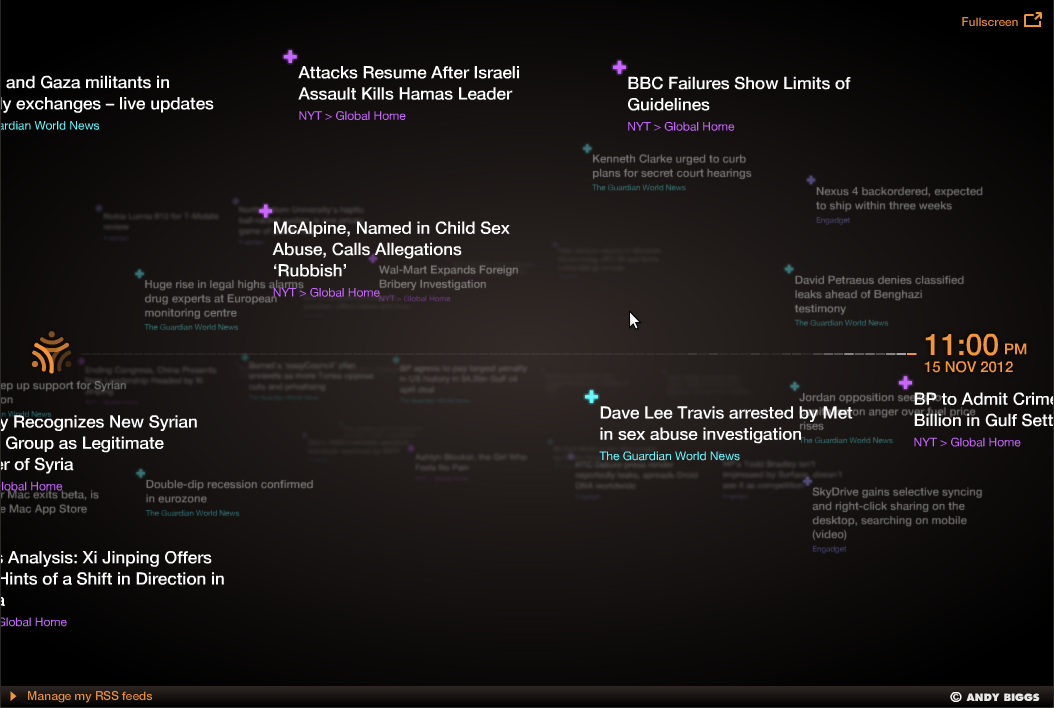This screenshot has width=1054, height=708.
Task: Click plus marker beside Huge rise in legal highs
Action: tap(139, 274)
